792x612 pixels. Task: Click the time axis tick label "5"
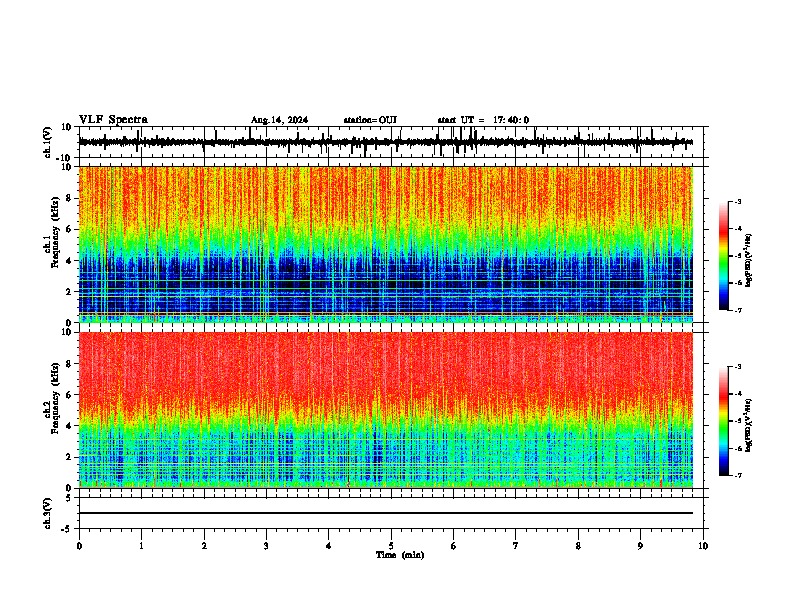click(391, 546)
